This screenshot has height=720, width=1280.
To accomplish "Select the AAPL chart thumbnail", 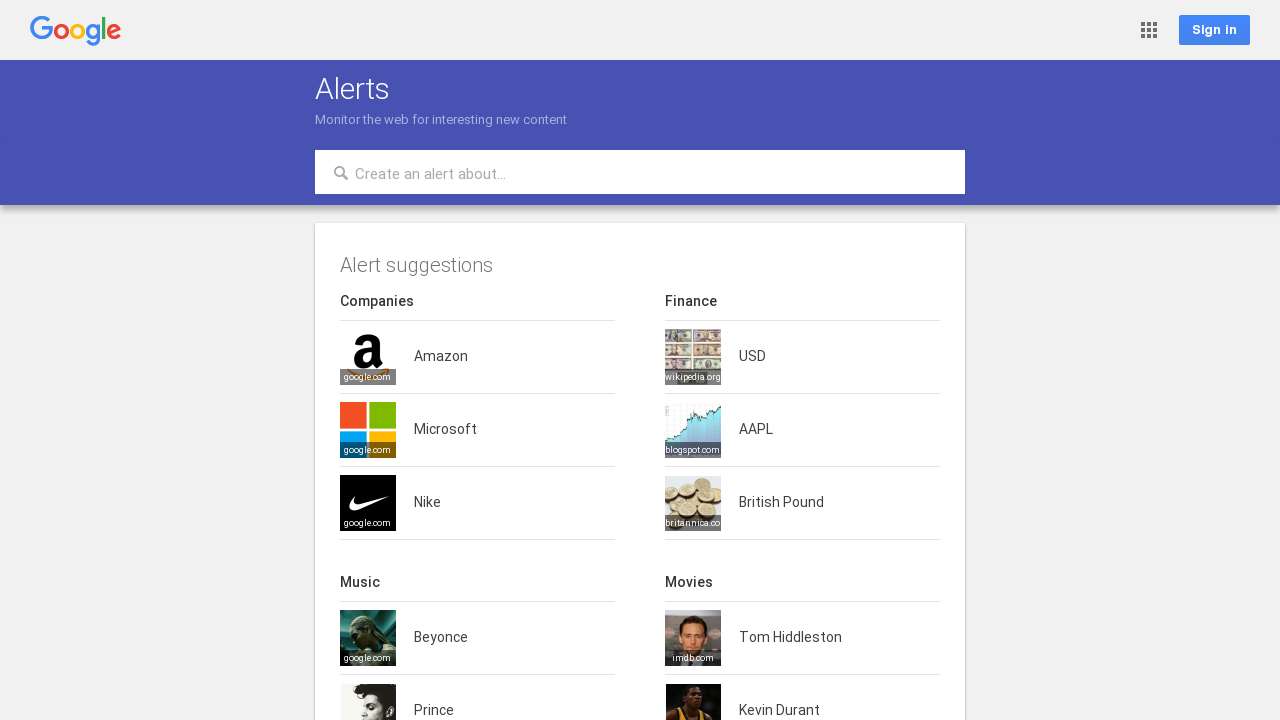I will click(x=693, y=430).
